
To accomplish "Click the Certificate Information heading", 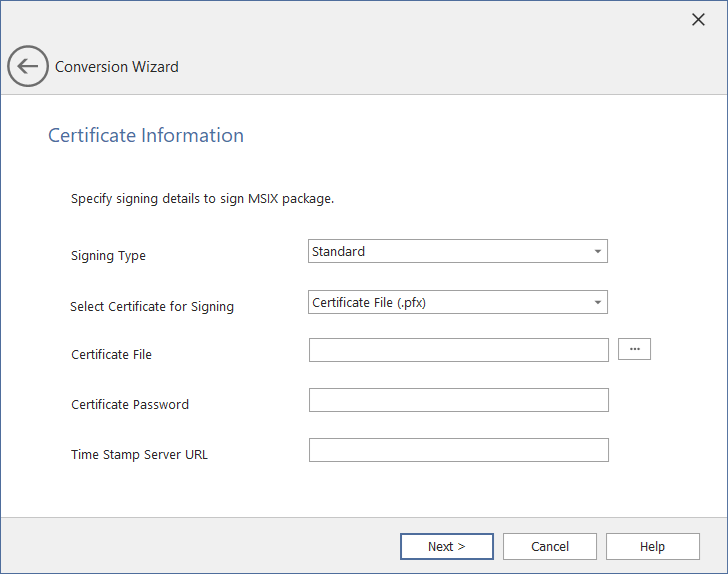I will point(146,135).
